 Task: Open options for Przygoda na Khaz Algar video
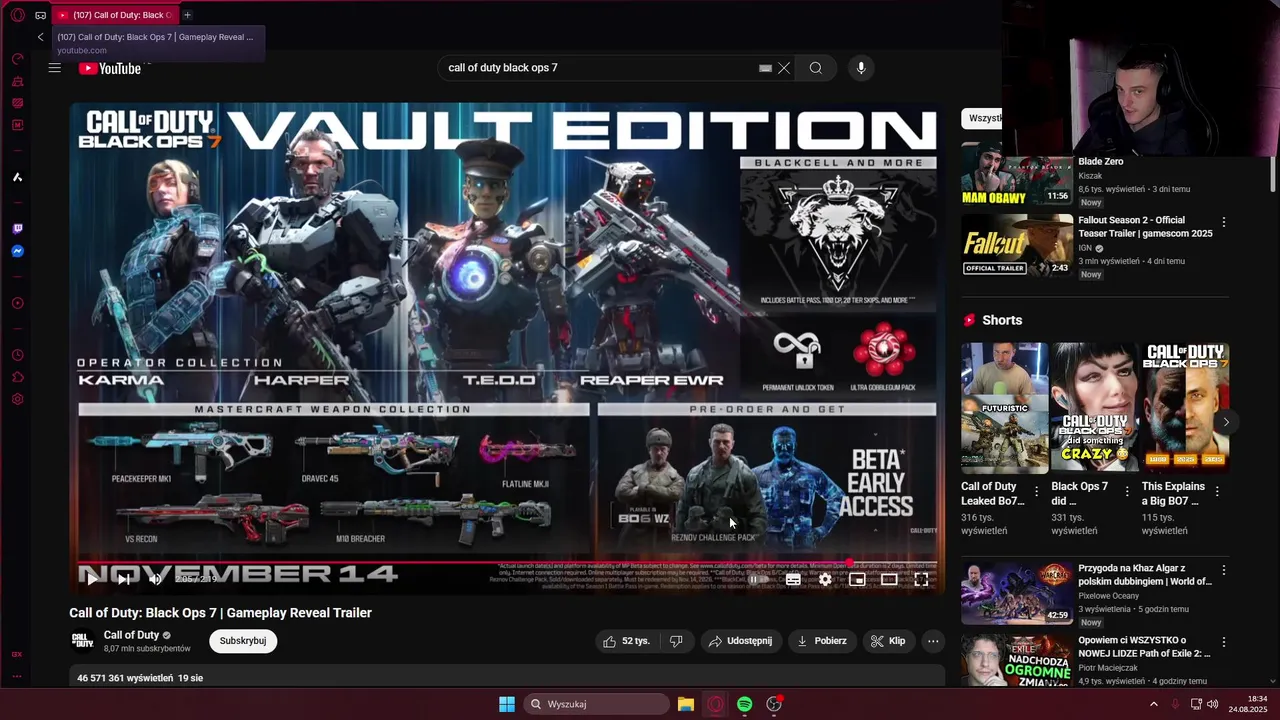[x=1223, y=570]
